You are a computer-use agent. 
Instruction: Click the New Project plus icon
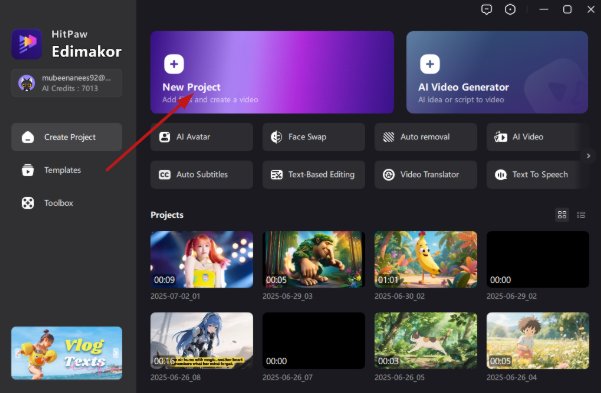(174, 64)
